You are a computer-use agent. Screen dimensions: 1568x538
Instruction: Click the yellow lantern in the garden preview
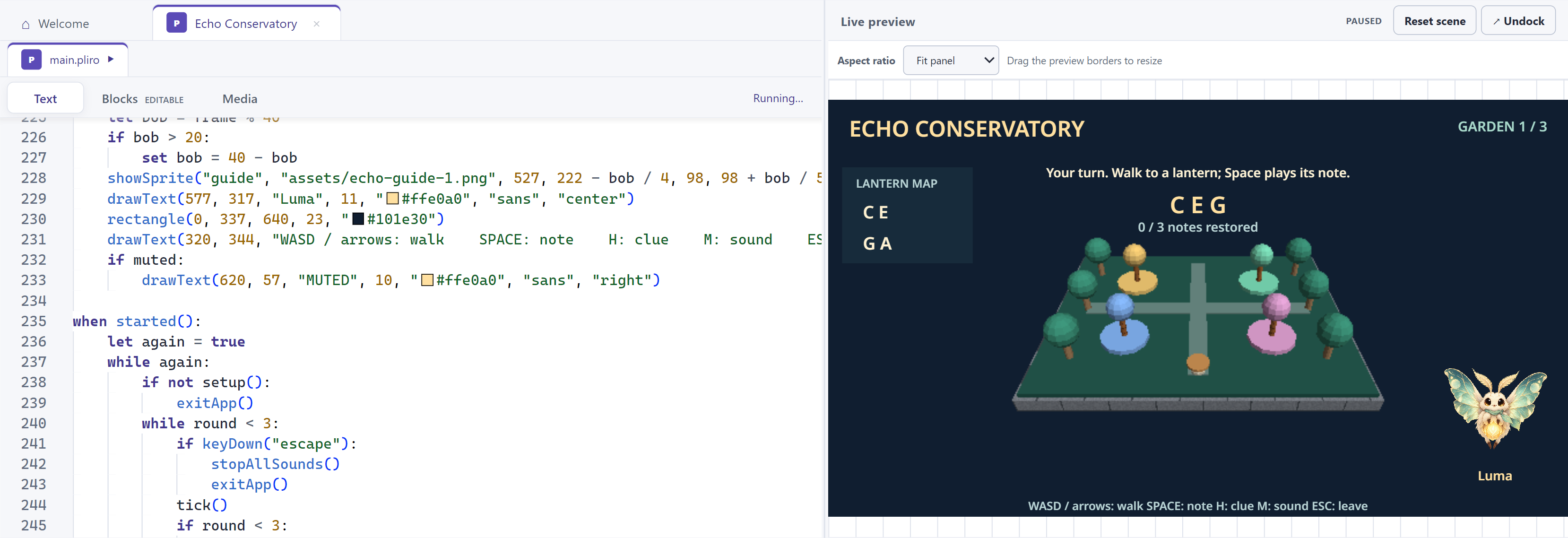click(1136, 269)
